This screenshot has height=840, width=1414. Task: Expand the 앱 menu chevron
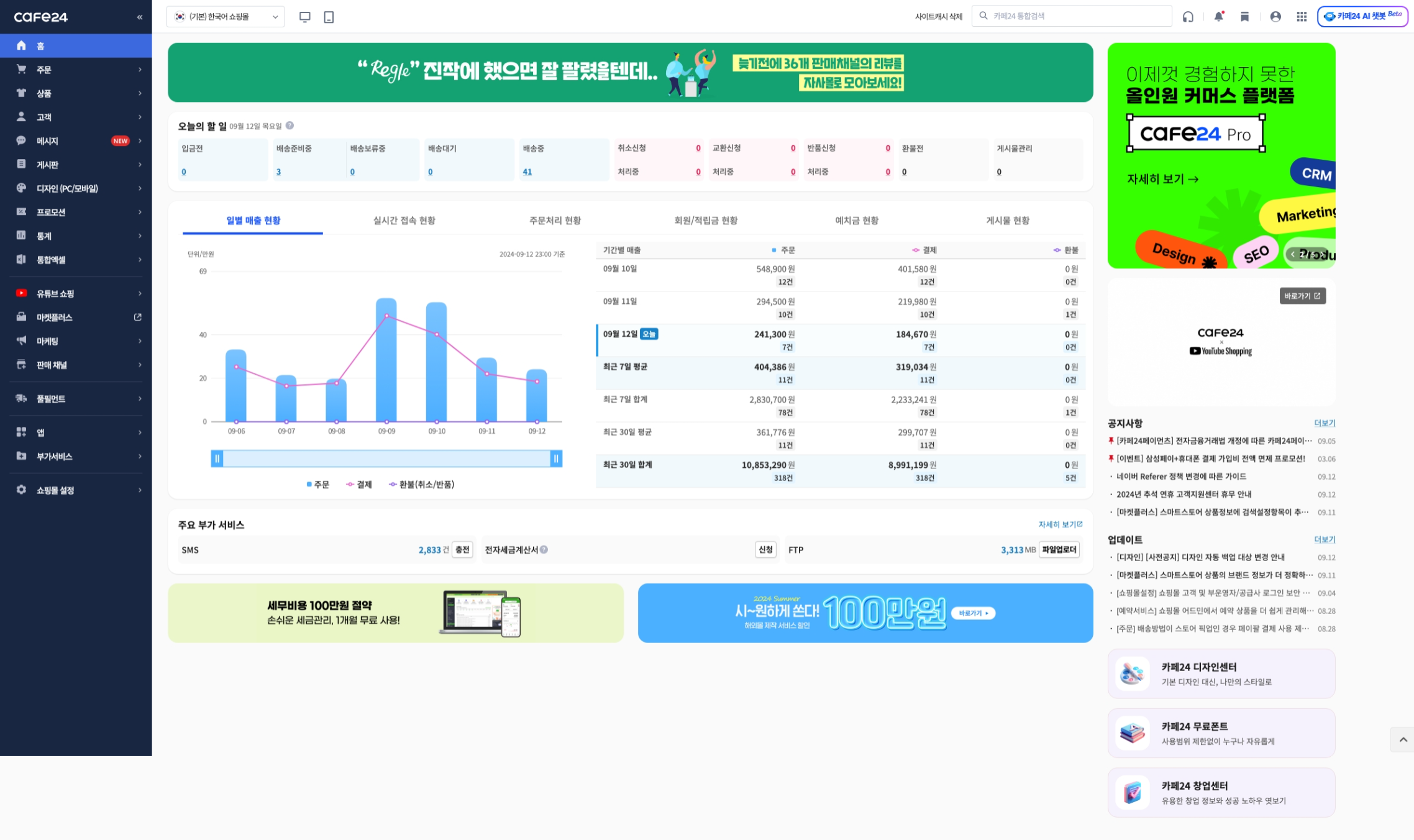point(140,432)
